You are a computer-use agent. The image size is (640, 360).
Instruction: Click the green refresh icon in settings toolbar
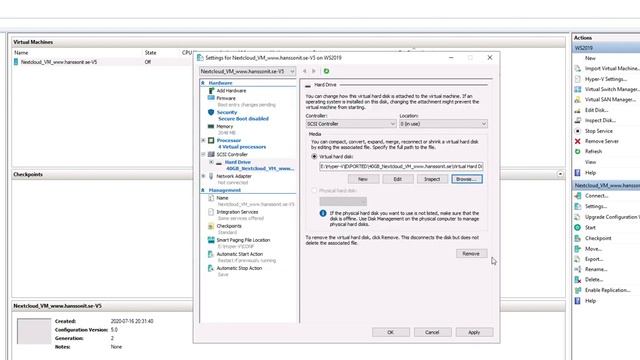(327, 71)
